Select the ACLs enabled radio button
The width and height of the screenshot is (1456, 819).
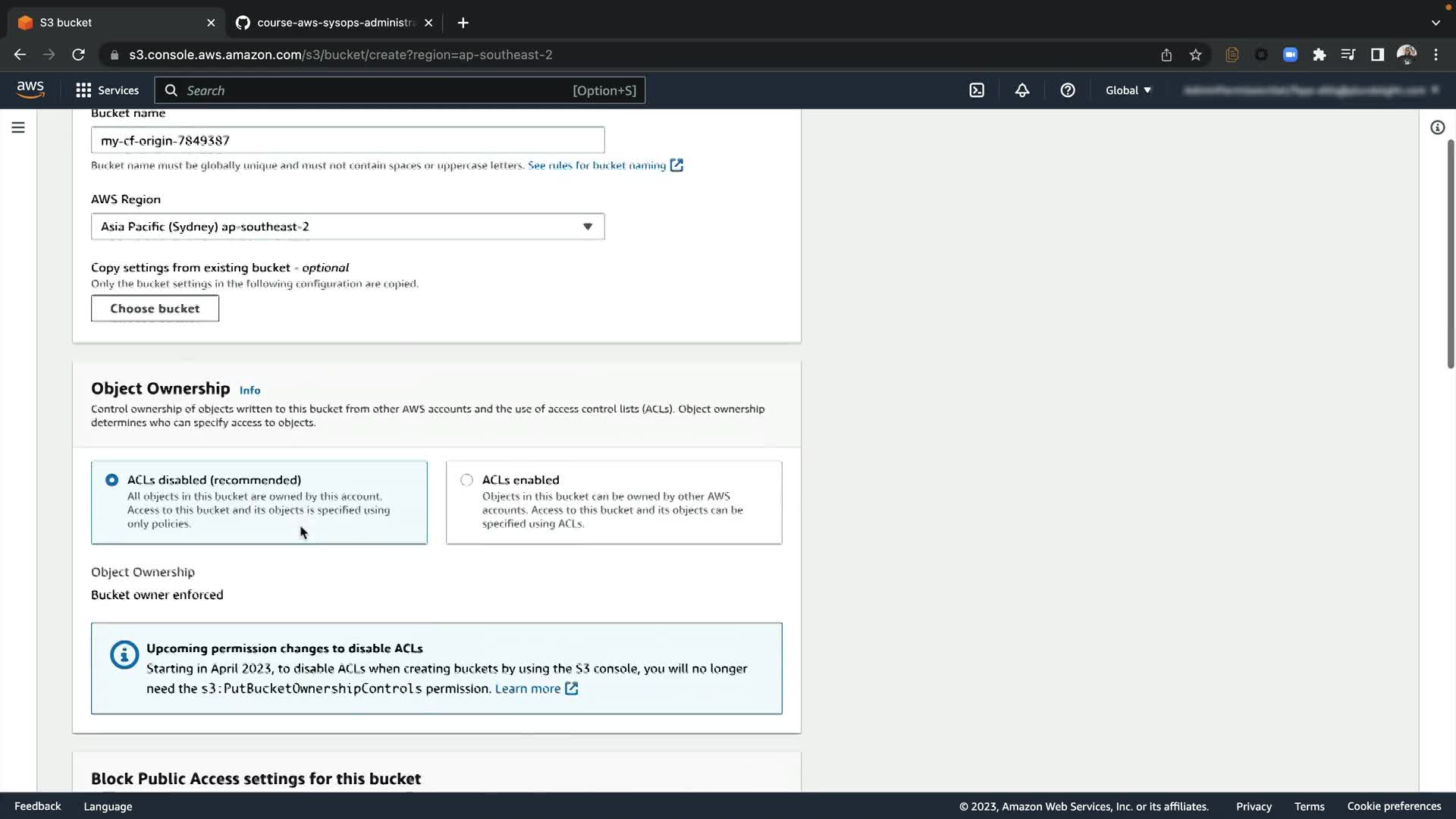point(466,480)
